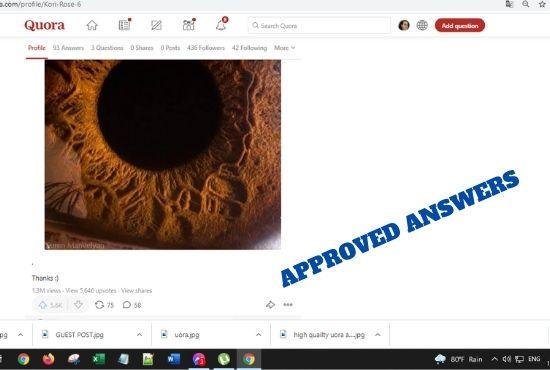Open downloaded GUEST POST.jpg file

point(80,335)
